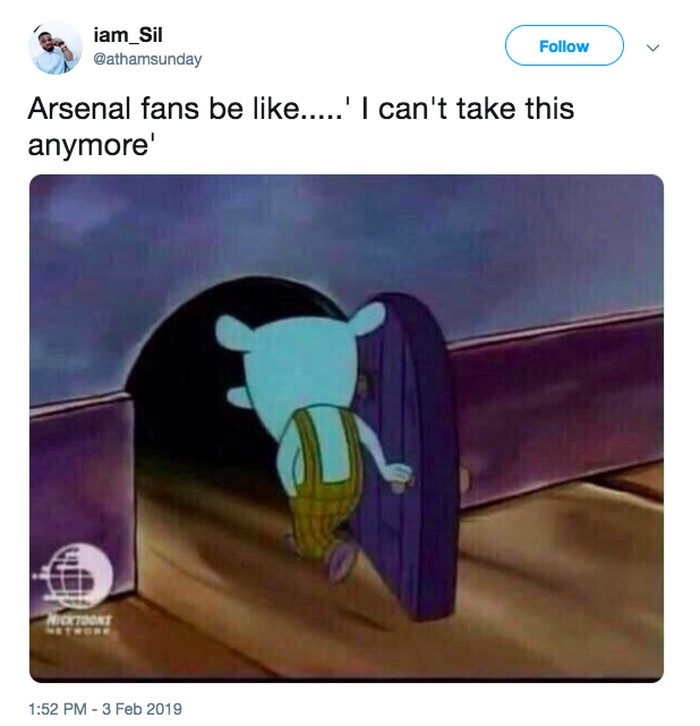Follow the iam_Sil account
This screenshot has height=726, width=700.
(x=564, y=46)
